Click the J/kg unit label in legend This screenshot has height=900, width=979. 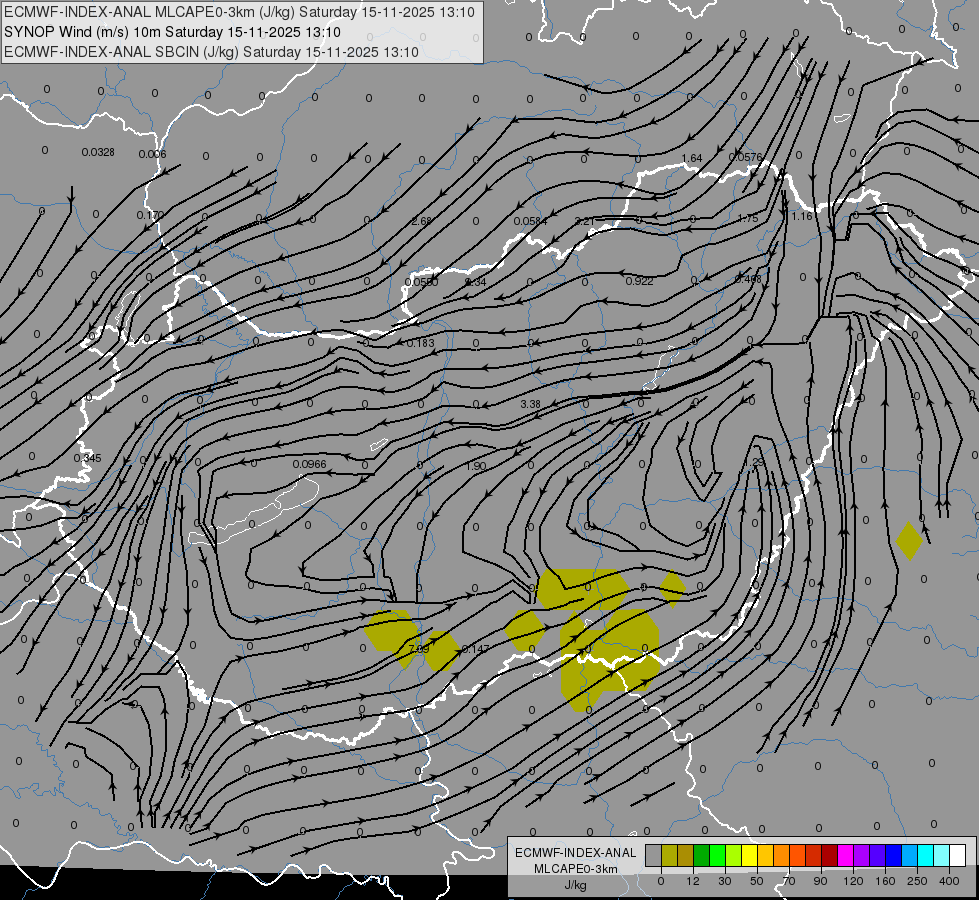[576, 885]
